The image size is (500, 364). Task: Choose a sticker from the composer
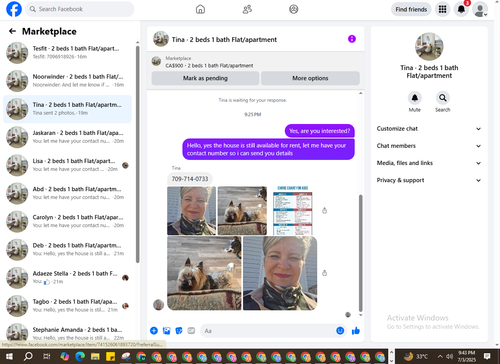tap(179, 331)
